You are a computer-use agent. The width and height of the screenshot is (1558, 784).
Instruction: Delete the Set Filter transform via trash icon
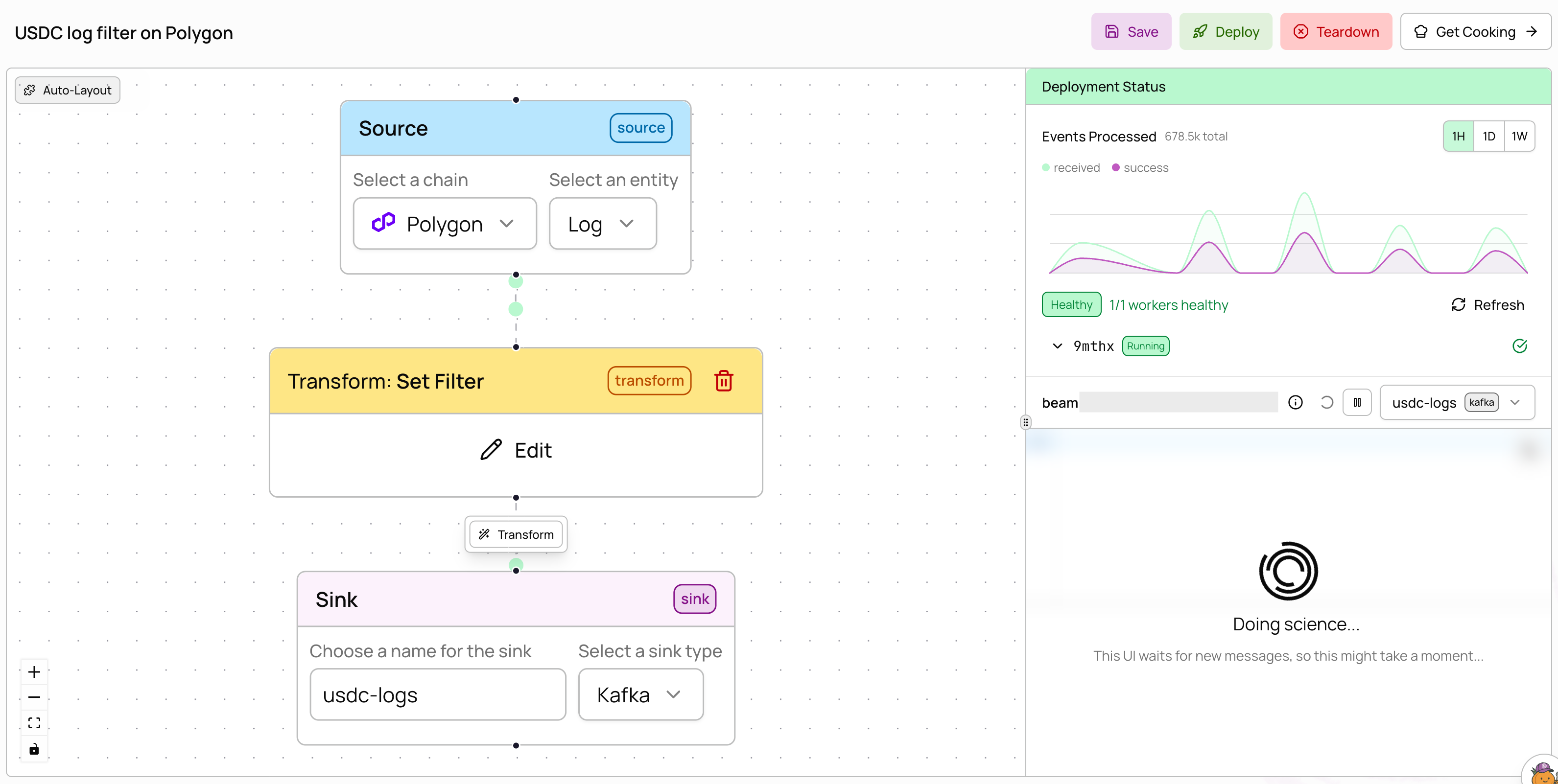point(724,380)
